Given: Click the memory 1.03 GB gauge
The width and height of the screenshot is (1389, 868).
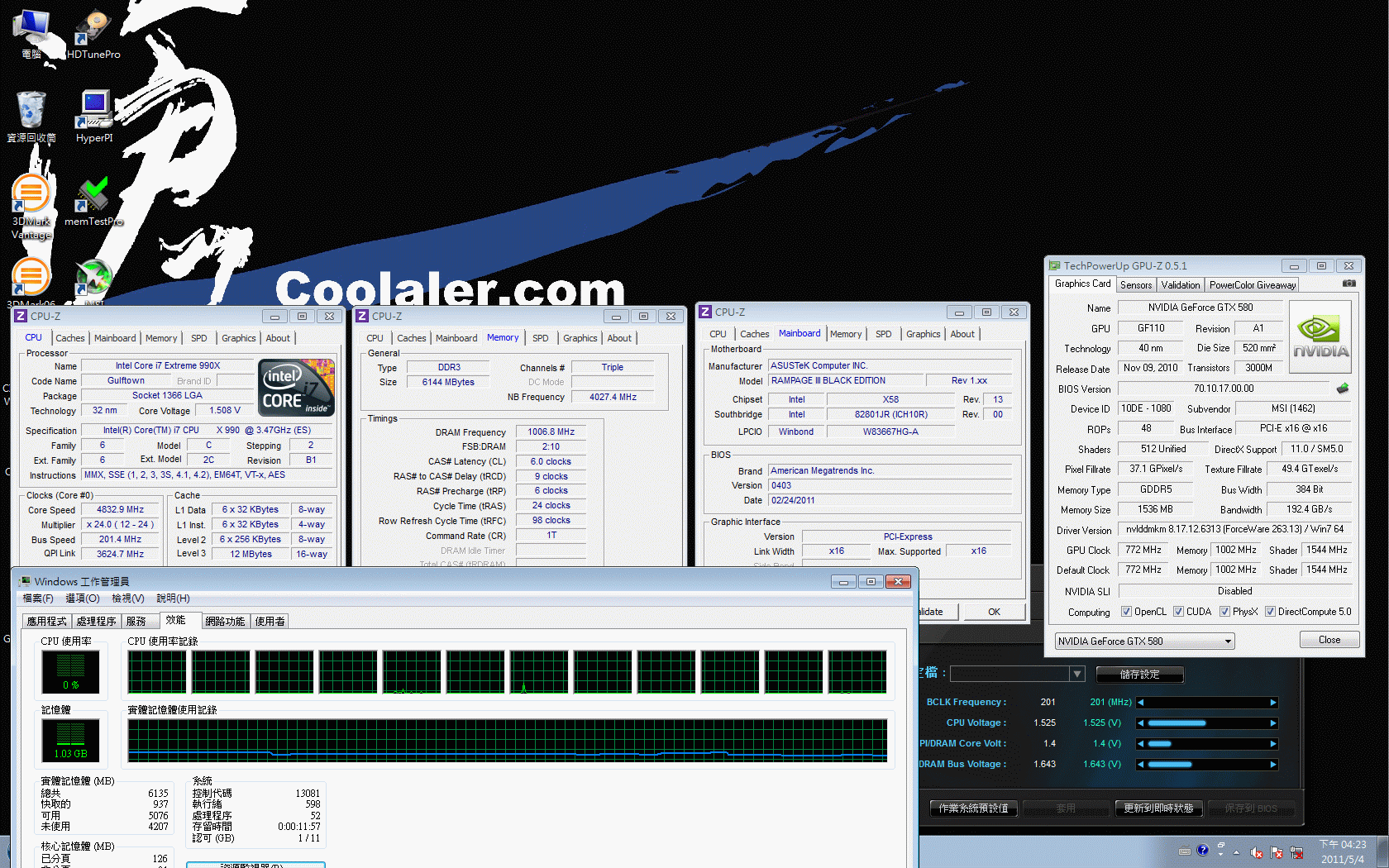Looking at the screenshot, I should 71,740.
